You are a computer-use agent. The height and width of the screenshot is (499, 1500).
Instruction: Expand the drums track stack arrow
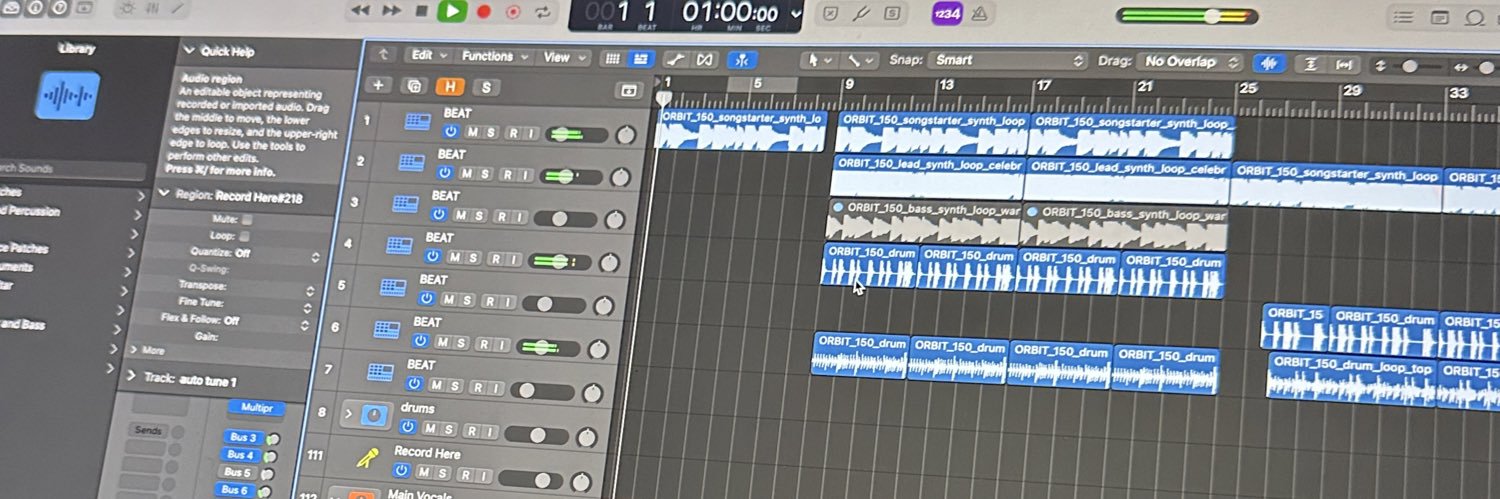(x=348, y=413)
